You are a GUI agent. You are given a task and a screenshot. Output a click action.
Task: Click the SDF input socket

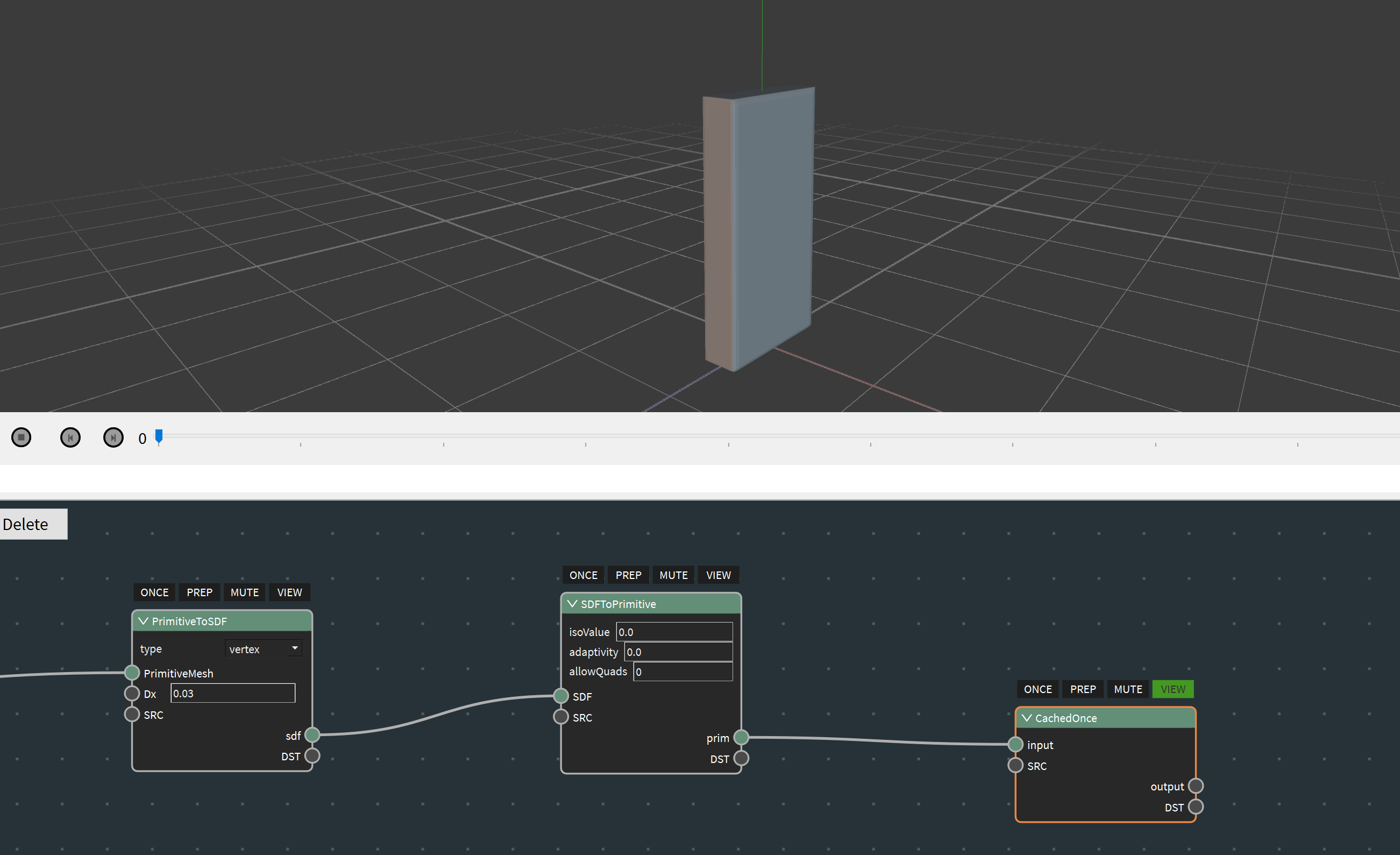coord(561,696)
